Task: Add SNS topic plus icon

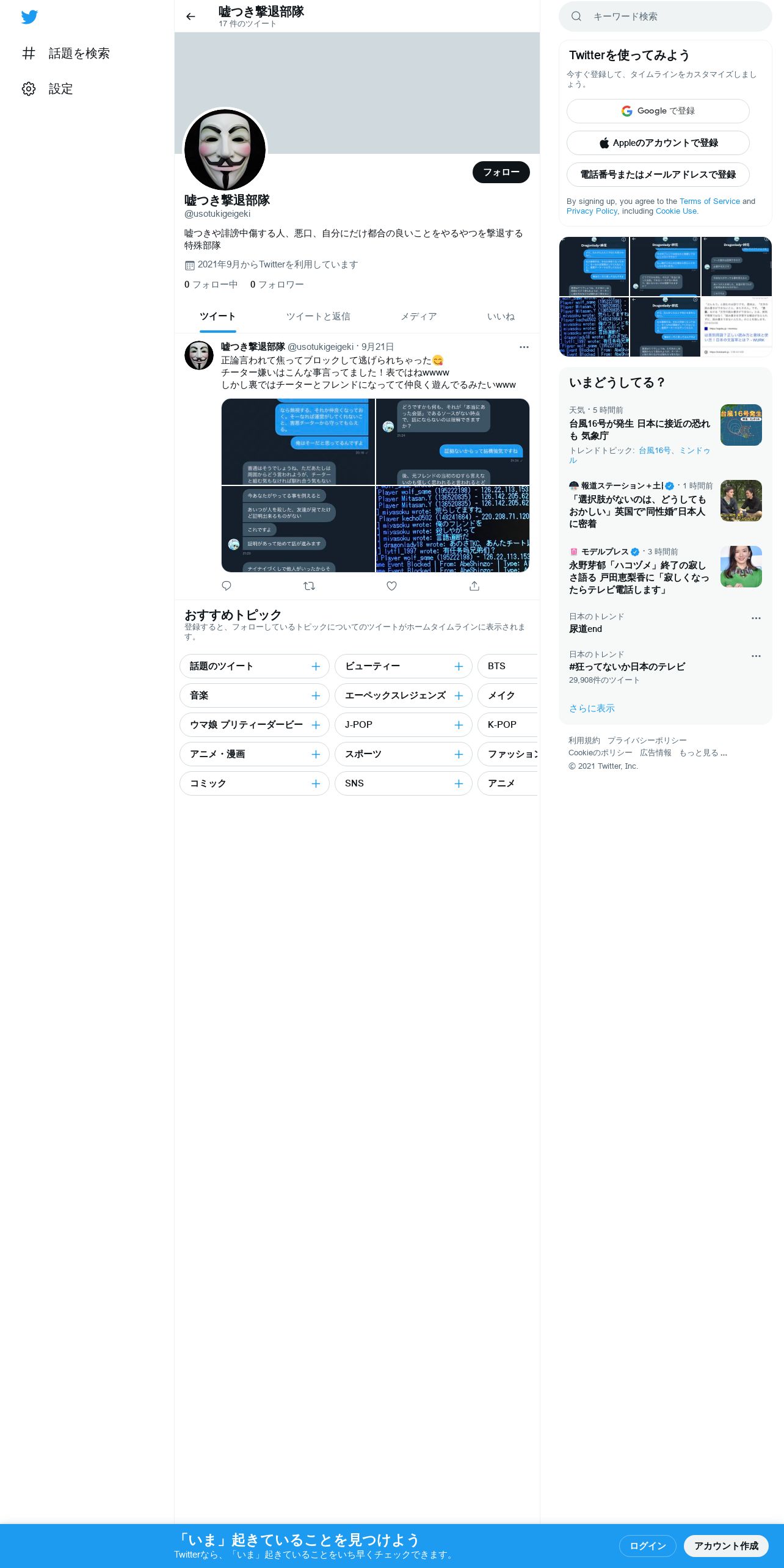Action: pyautogui.click(x=459, y=783)
